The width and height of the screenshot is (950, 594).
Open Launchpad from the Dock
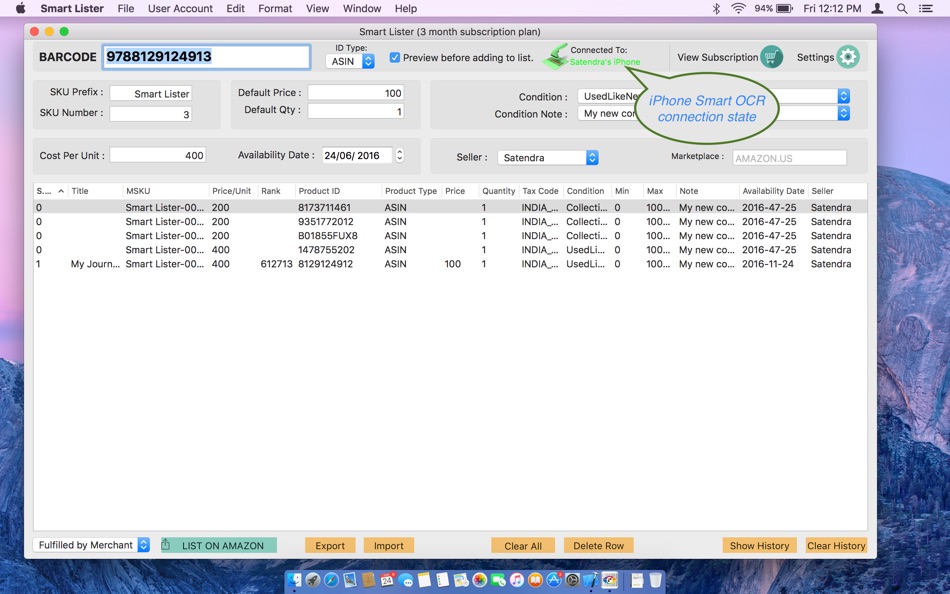pyautogui.click(x=313, y=580)
